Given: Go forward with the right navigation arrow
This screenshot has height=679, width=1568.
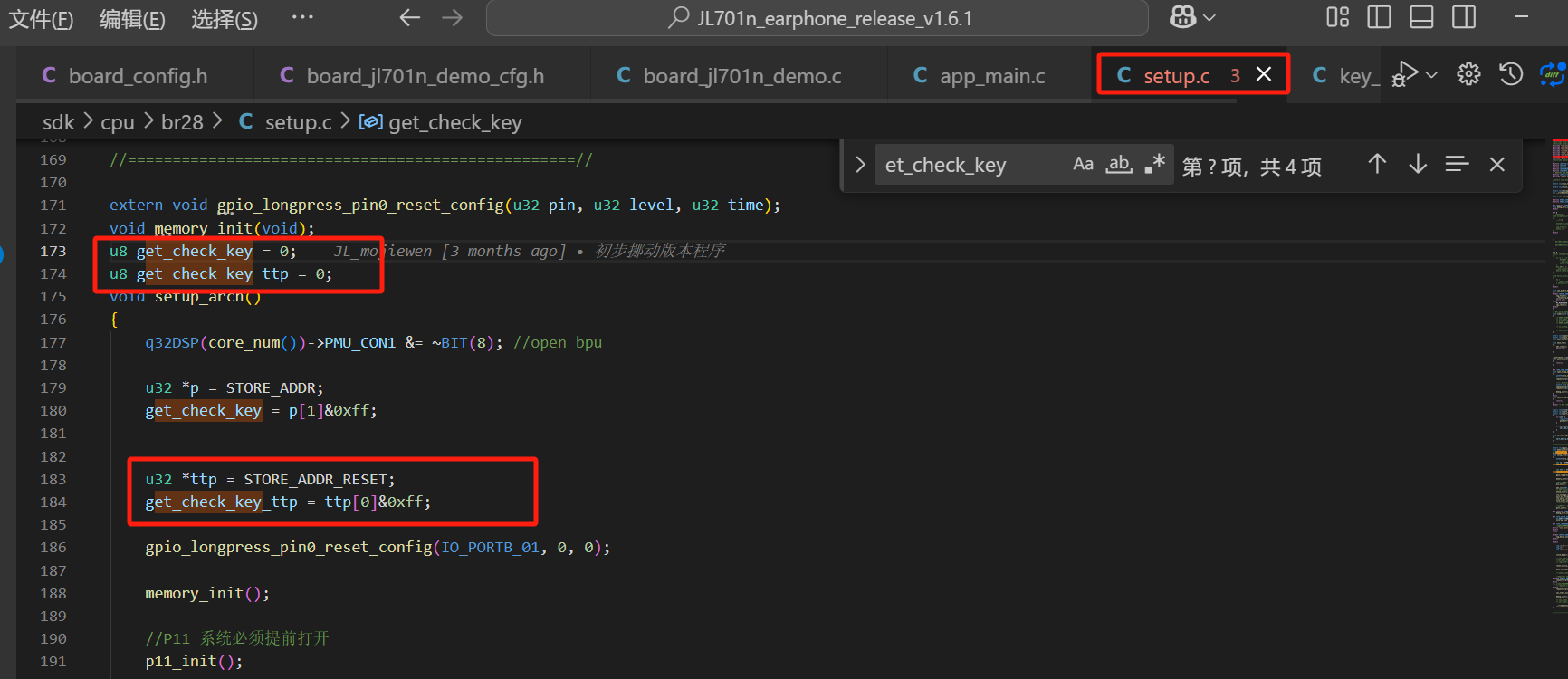Looking at the screenshot, I should 453,18.
